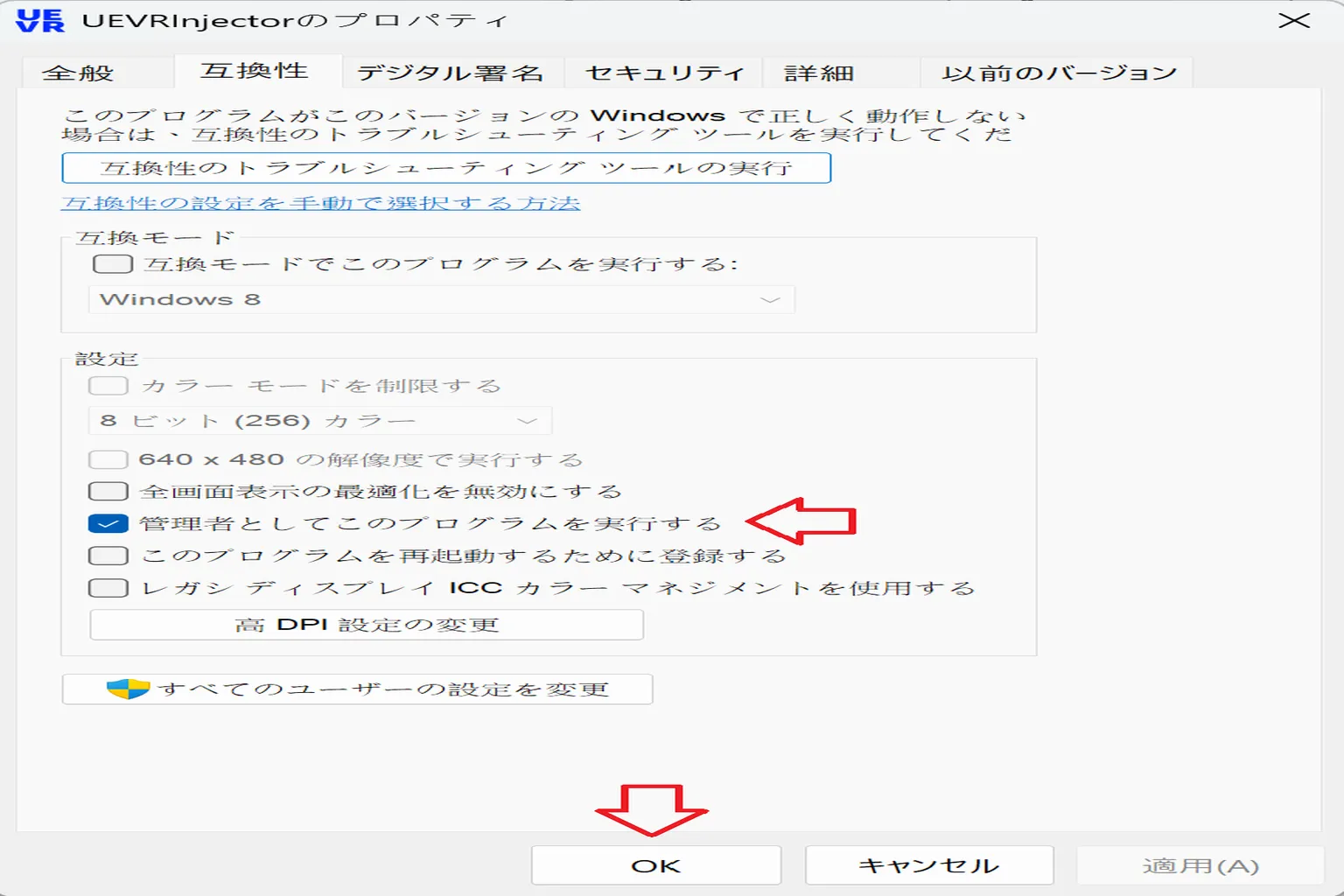Click the shield icon on すべてのユーザーの設定を変更

(x=128, y=689)
